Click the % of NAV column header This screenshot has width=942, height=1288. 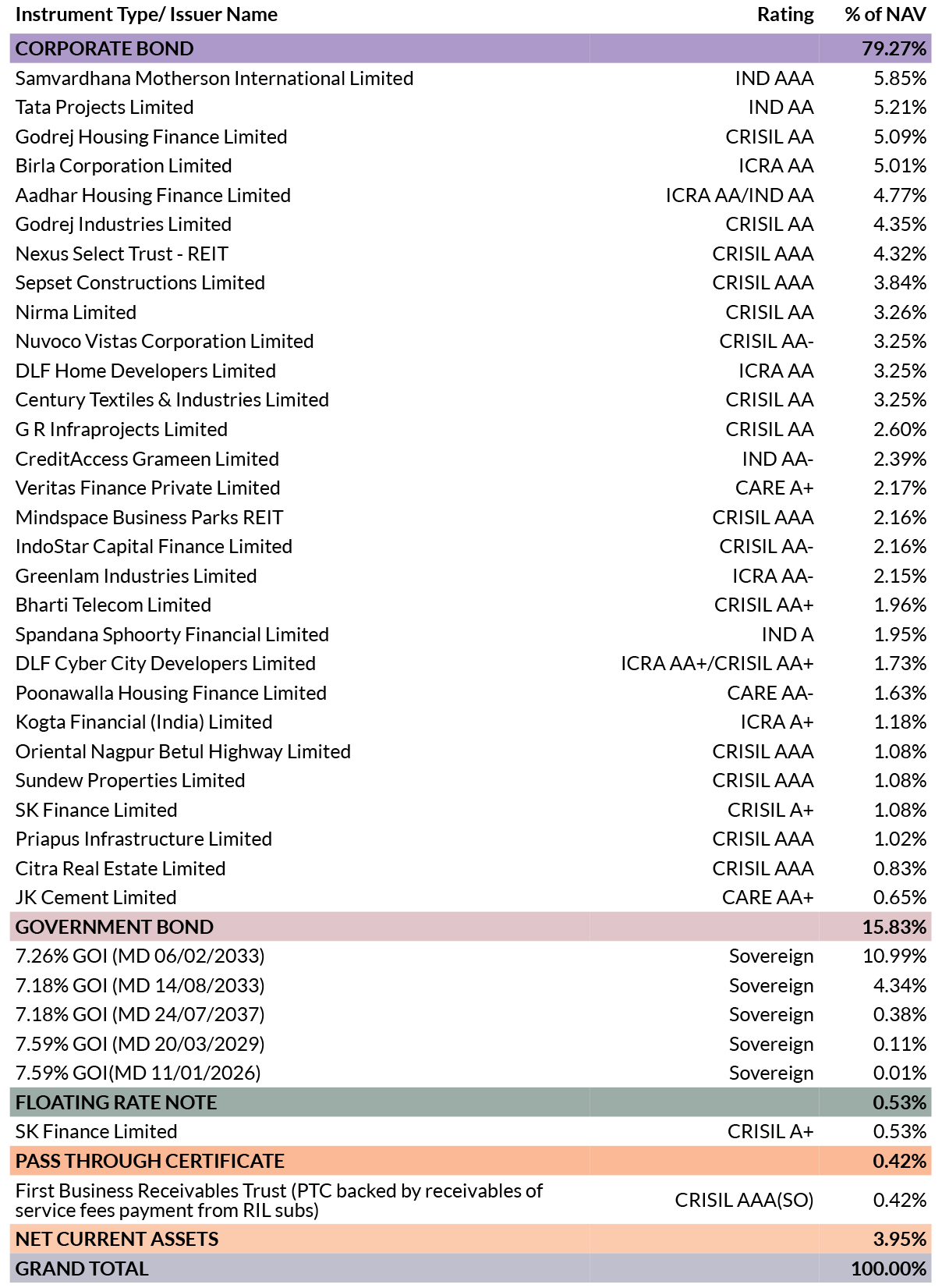click(x=885, y=15)
